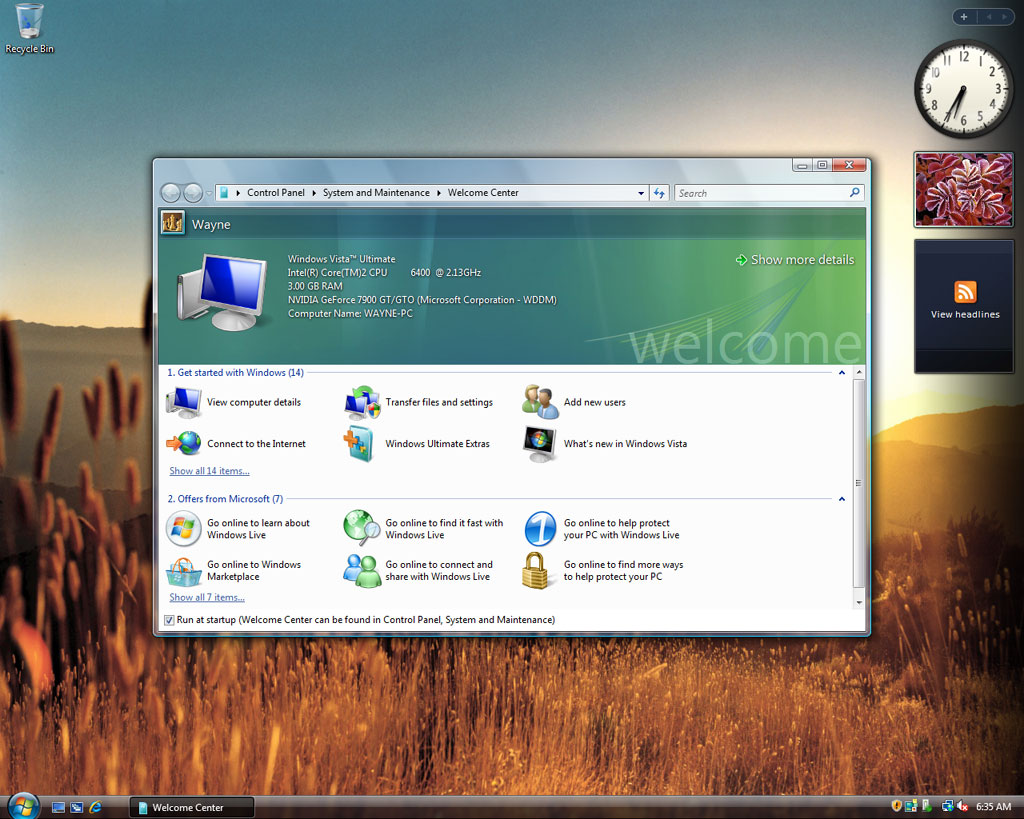
Task: Open Connect to the Internet icon
Action: (184, 443)
